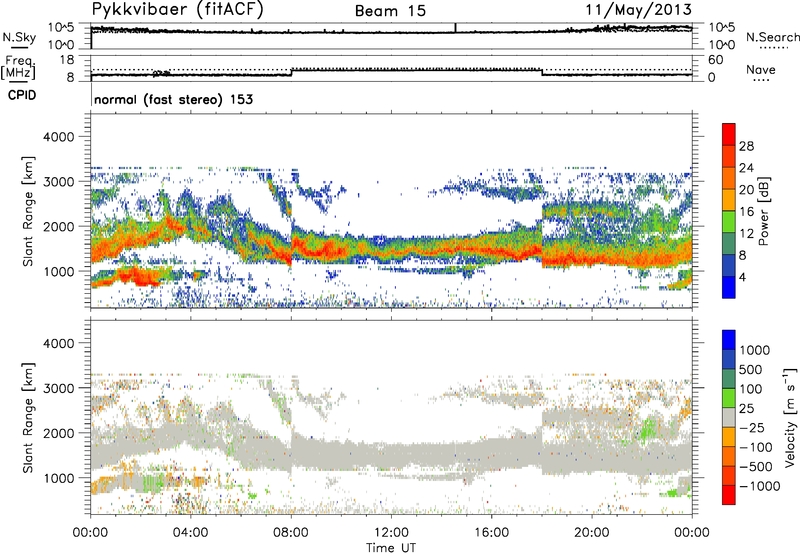Image resolution: width=800 pixels, height=554 pixels.
Task: Click the 'Power [dB]' colorbar label
Action: coord(763,211)
